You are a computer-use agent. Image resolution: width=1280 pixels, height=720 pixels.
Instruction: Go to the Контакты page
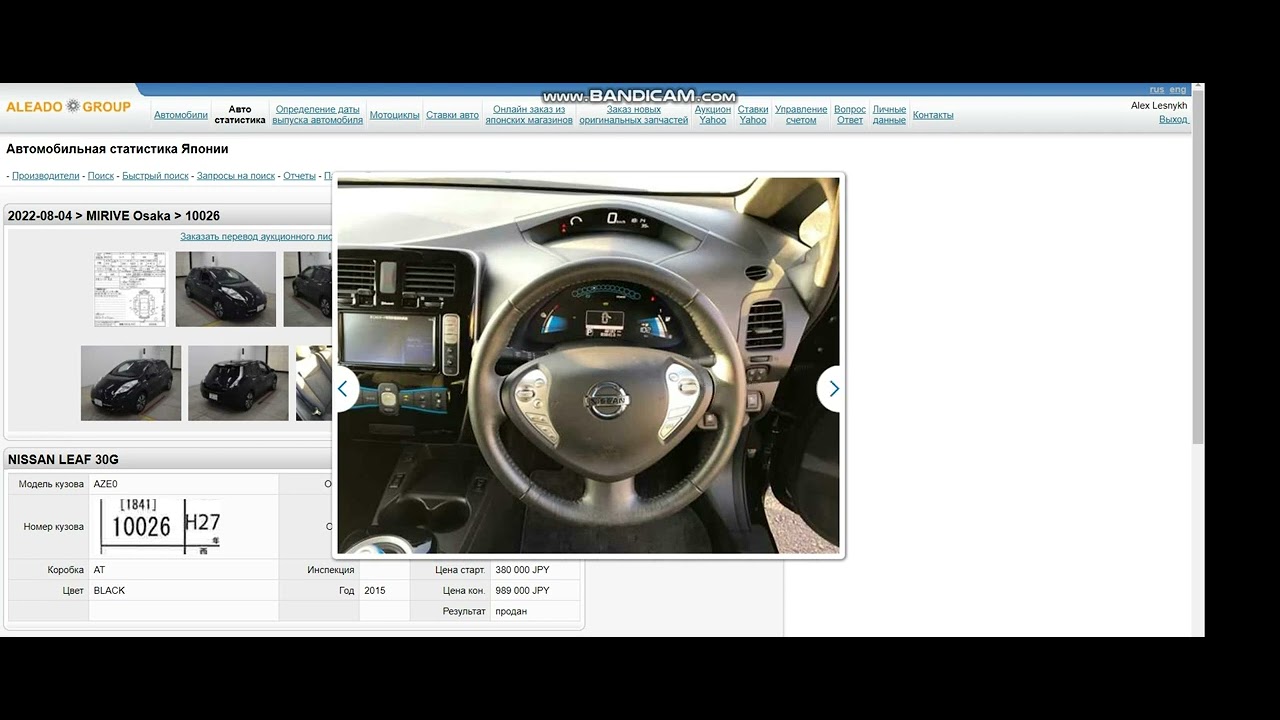coord(933,115)
